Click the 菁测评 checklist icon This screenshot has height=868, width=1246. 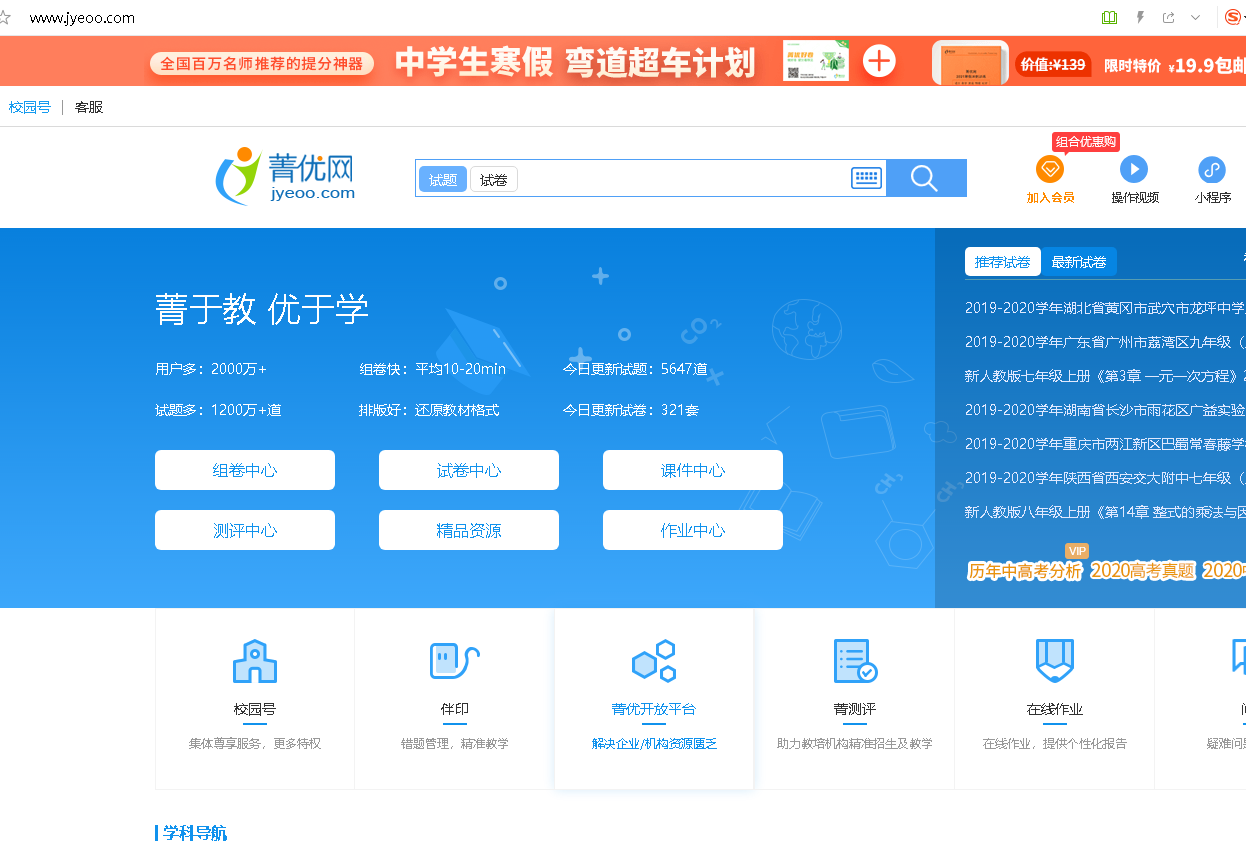[x=855, y=661]
